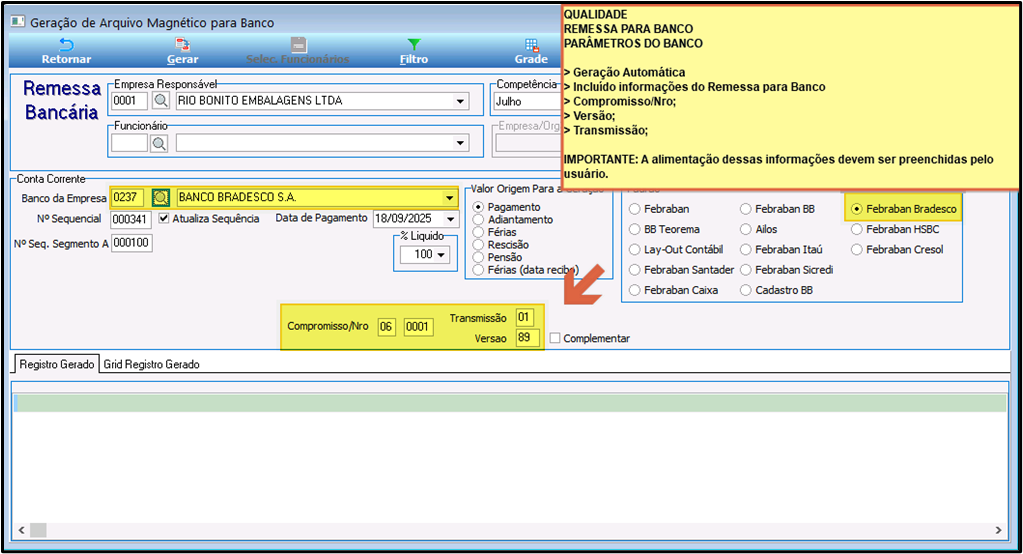
Task: Select the Febraban Sicredi radio
Action: tap(746, 269)
